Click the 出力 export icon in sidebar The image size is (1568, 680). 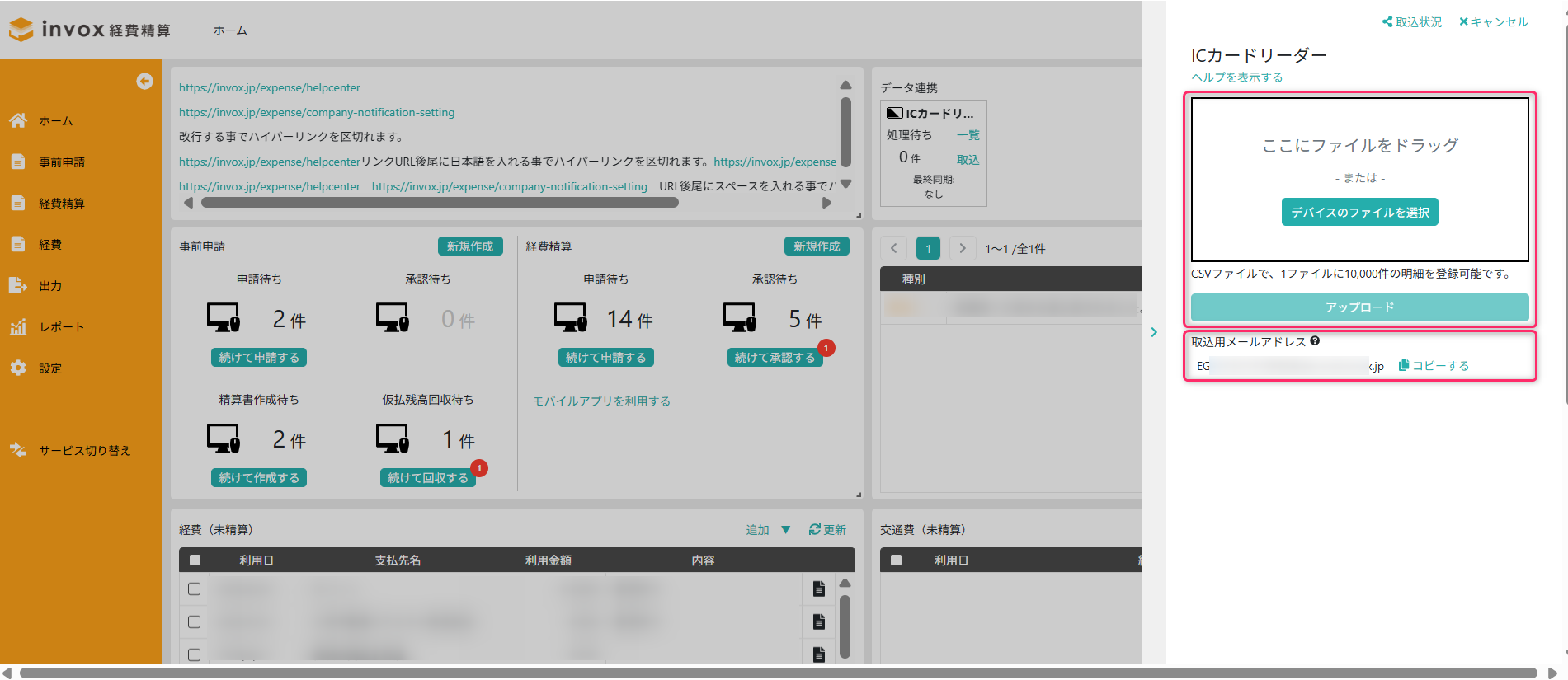[18, 285]
